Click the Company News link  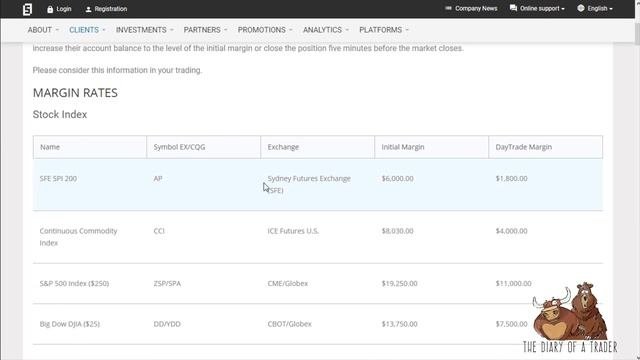[476, 9]
